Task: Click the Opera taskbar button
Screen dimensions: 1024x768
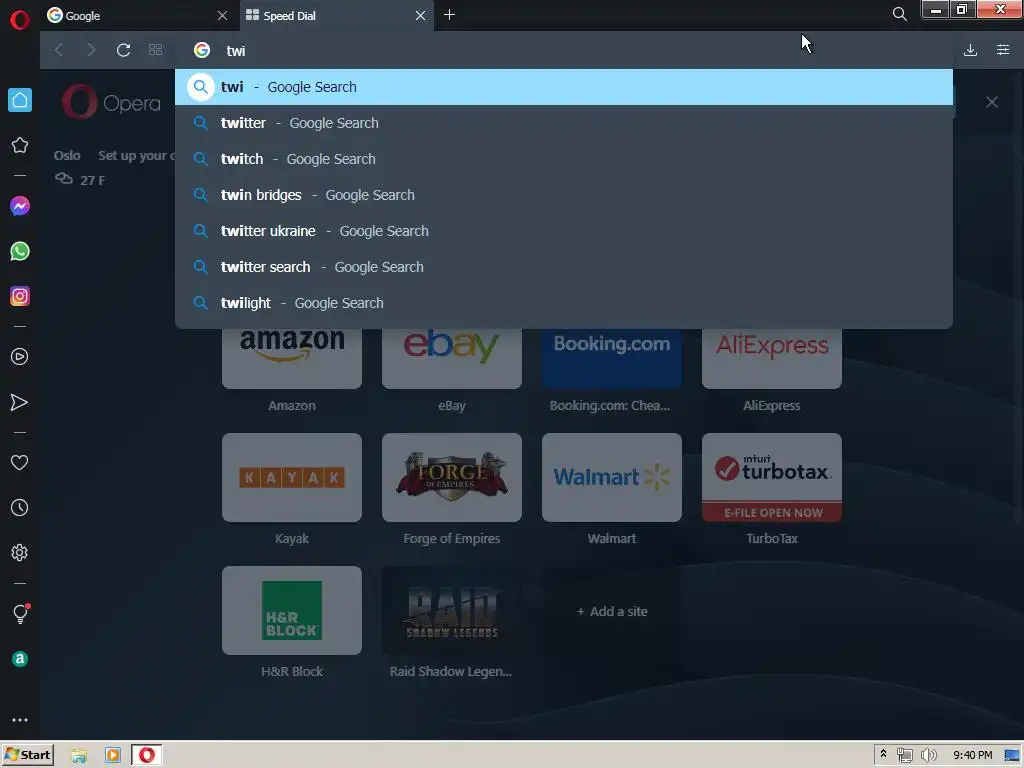Action: click(x=147, y=755)
